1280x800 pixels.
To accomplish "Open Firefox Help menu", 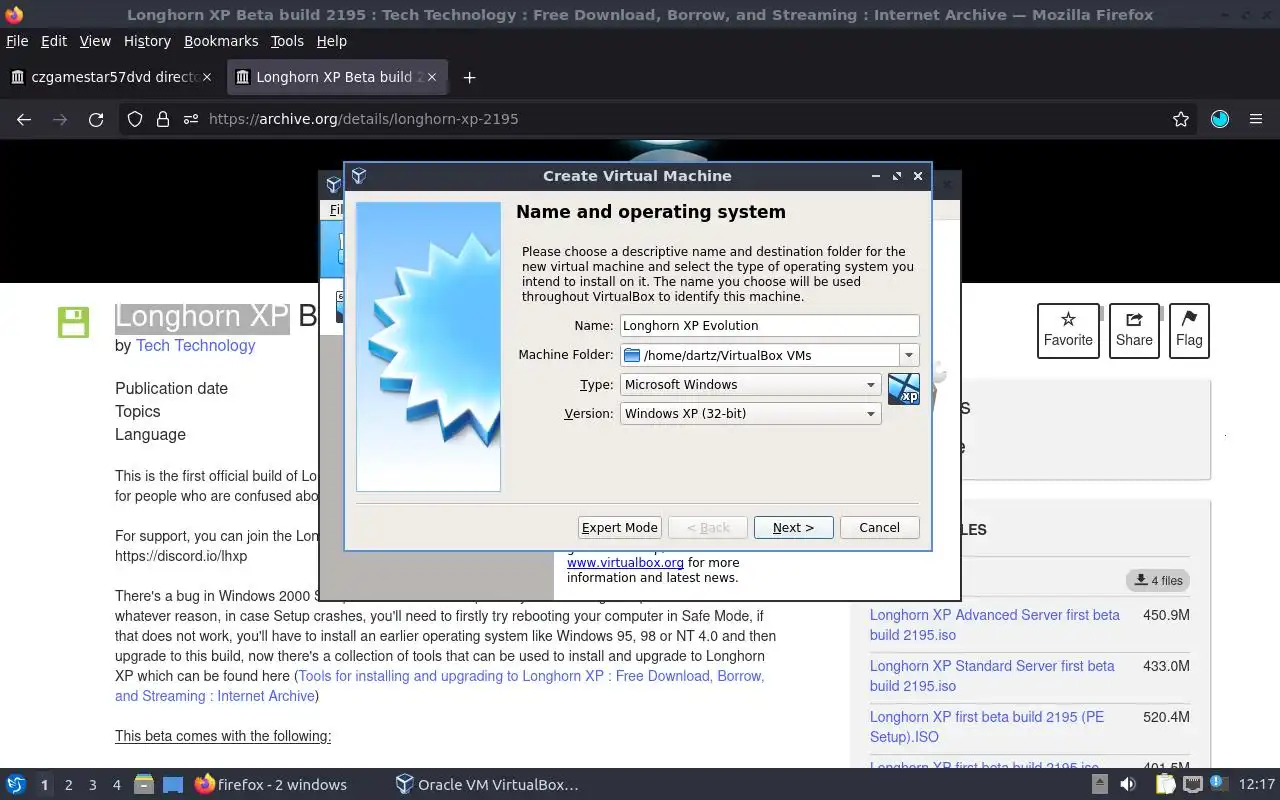I will pyautogui.click(x=331, y=41).
